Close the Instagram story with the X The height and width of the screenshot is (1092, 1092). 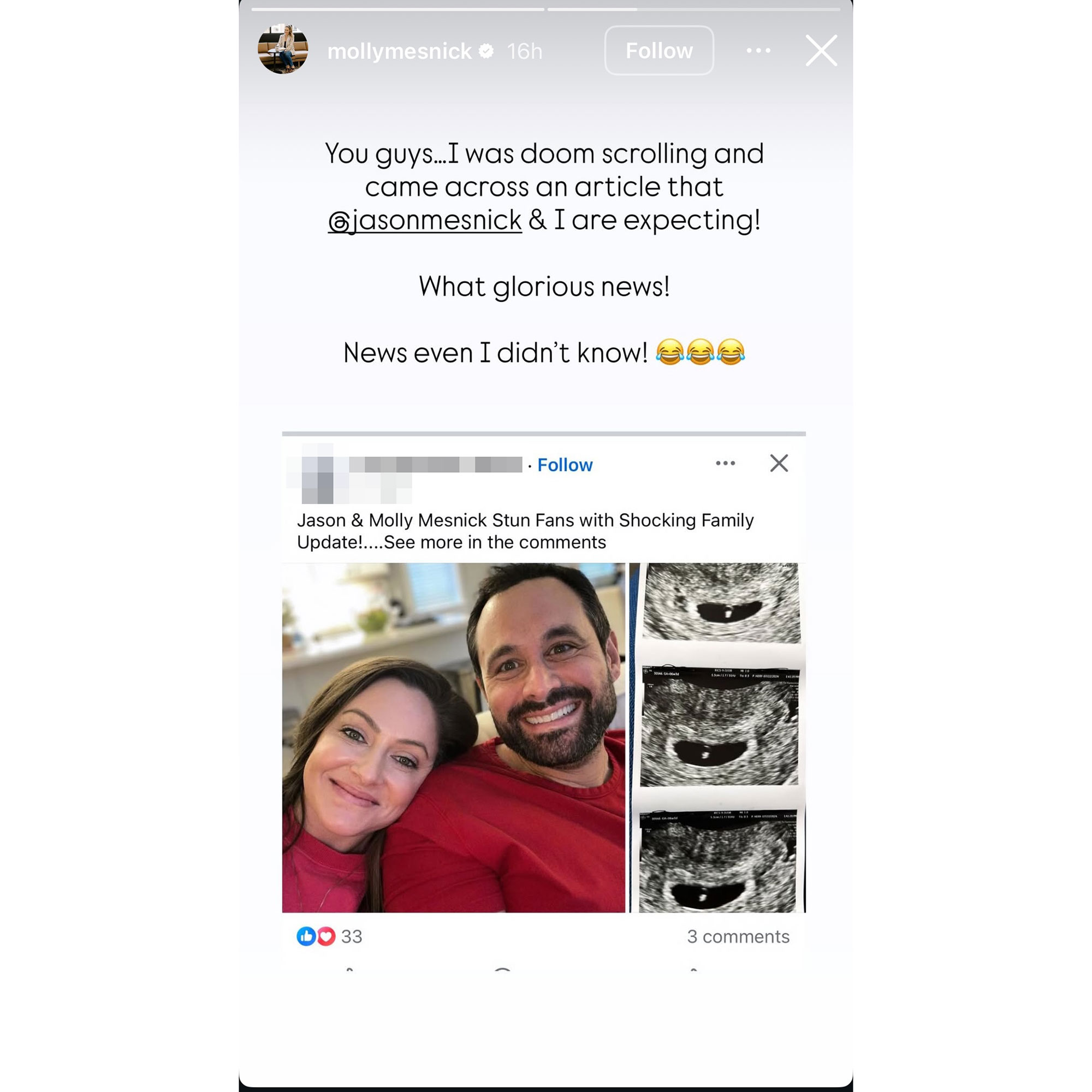pyautogui.click(x=821, y=51)
